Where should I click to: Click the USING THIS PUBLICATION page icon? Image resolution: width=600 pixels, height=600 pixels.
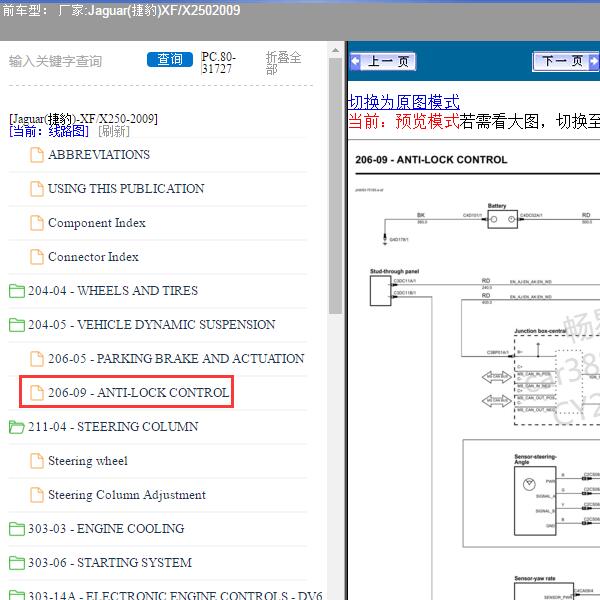click(x=37, y=189)
